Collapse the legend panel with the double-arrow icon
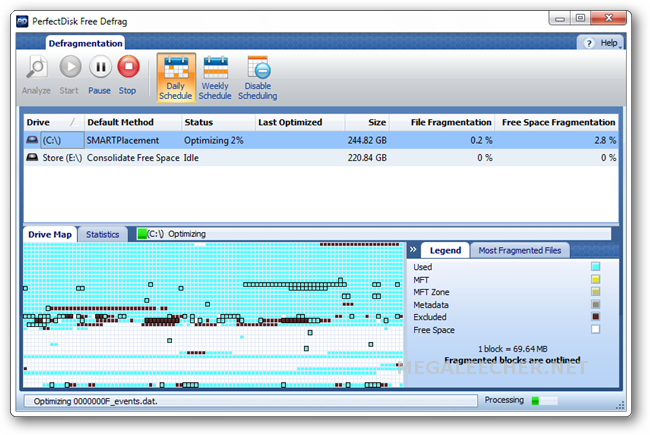This screenshot has height=435, width=650. 413,250
